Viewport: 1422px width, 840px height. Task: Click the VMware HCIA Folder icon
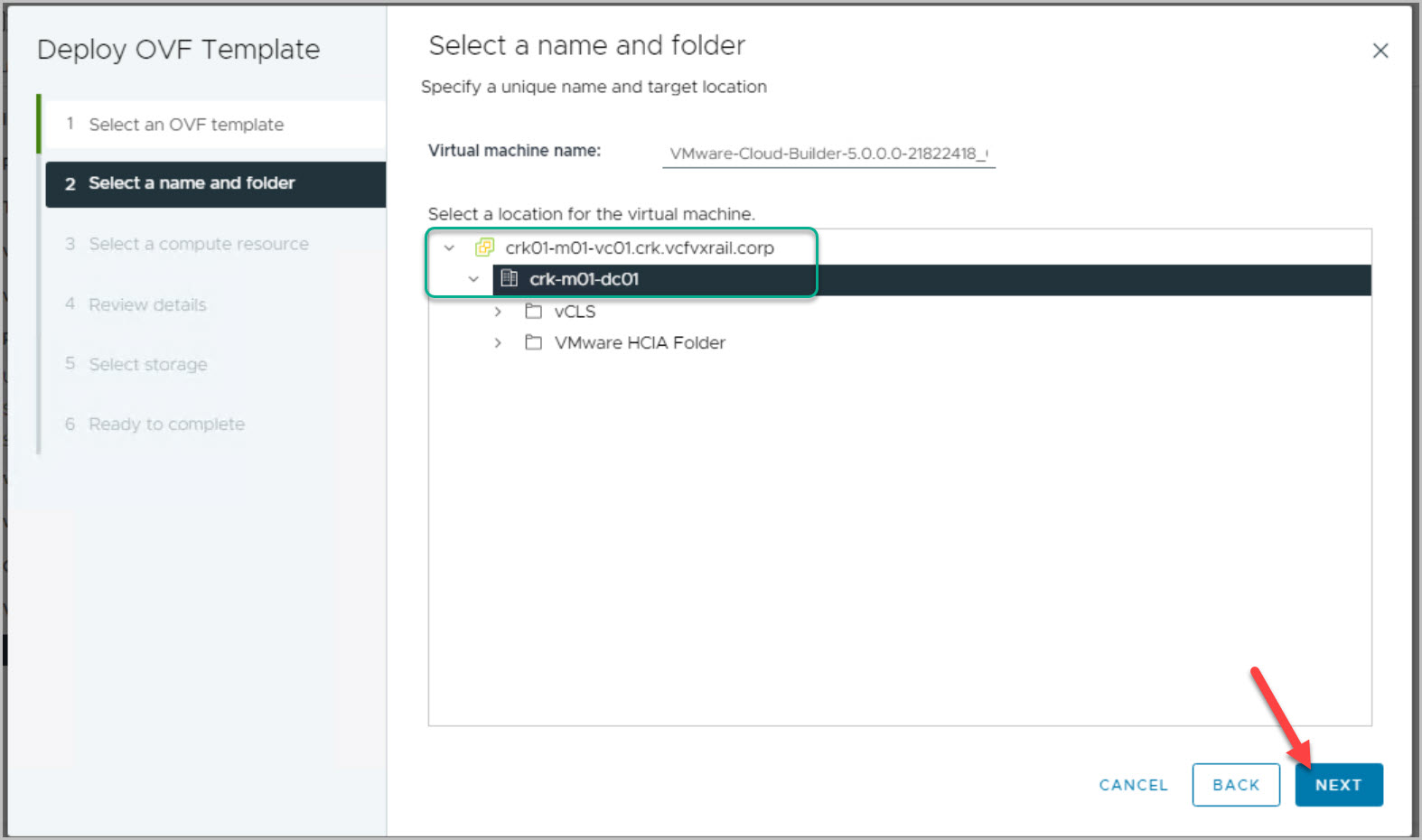(x=534, y=343)
